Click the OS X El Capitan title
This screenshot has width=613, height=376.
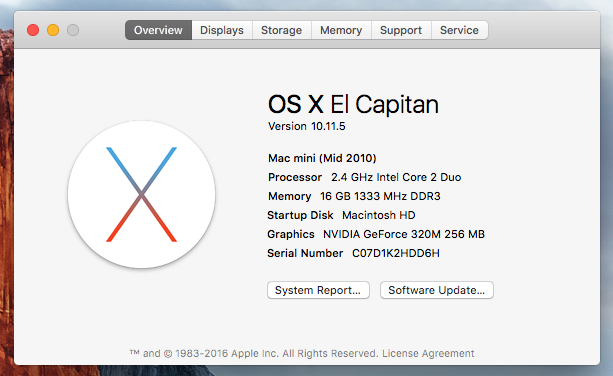[x=353, y=104]
